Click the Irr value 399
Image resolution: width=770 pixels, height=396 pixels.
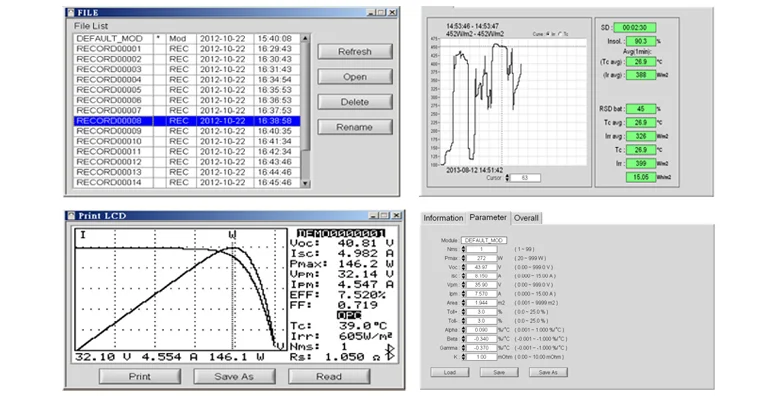tap(641, 163)
